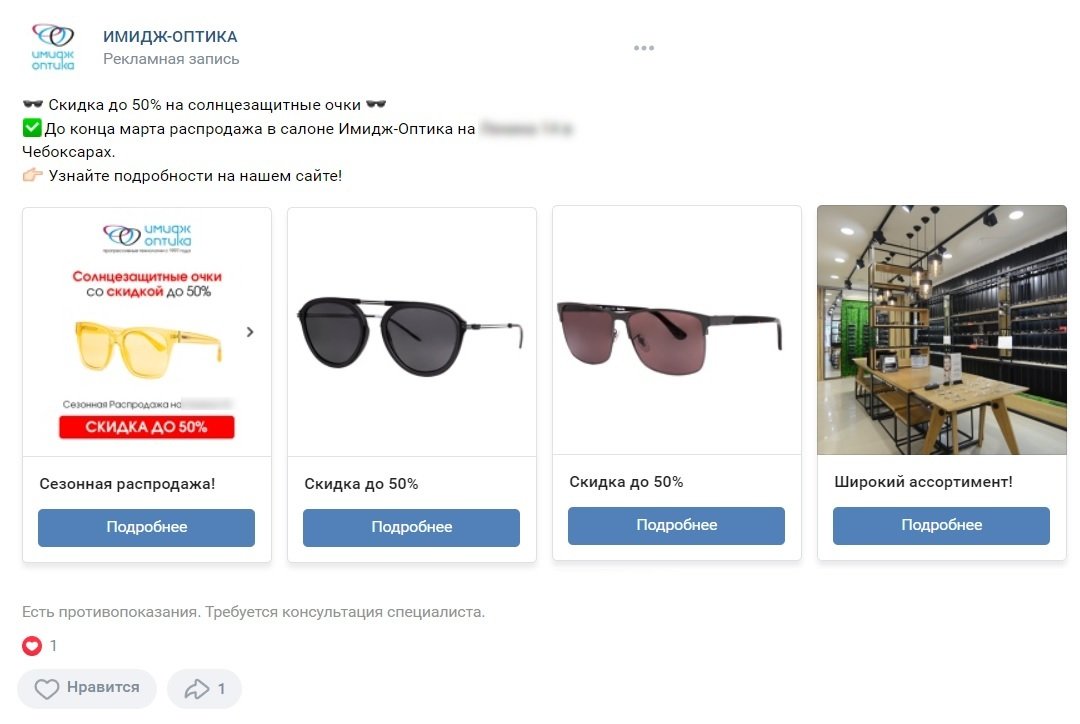Click Подробнее under Широкий ассортимент card
The width and height of the screenshot is (1080, 724).
pyautogui.click(x=941, y=525)
